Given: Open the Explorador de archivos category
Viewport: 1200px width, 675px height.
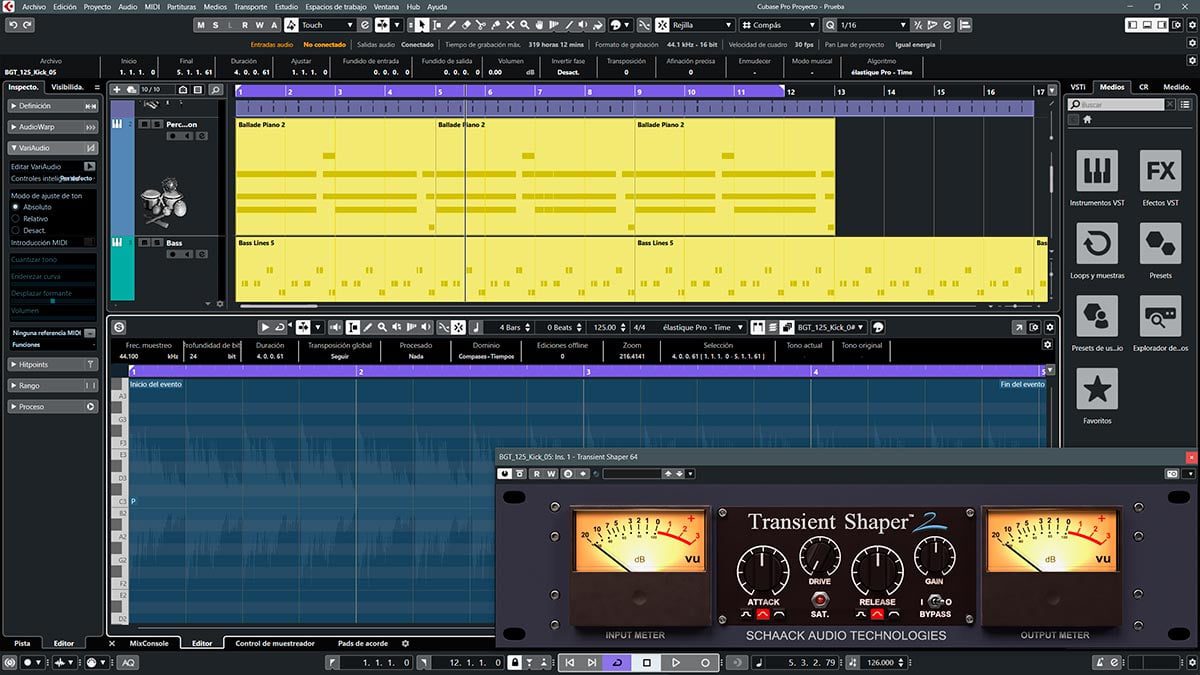Looking at the screenshot, I should 1160,316.
